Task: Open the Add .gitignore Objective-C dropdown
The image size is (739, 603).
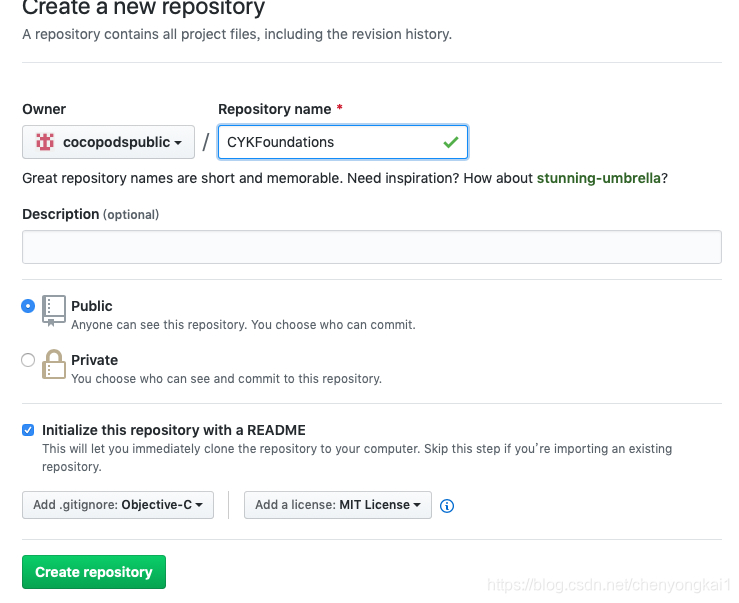Action: pos(118,505)
